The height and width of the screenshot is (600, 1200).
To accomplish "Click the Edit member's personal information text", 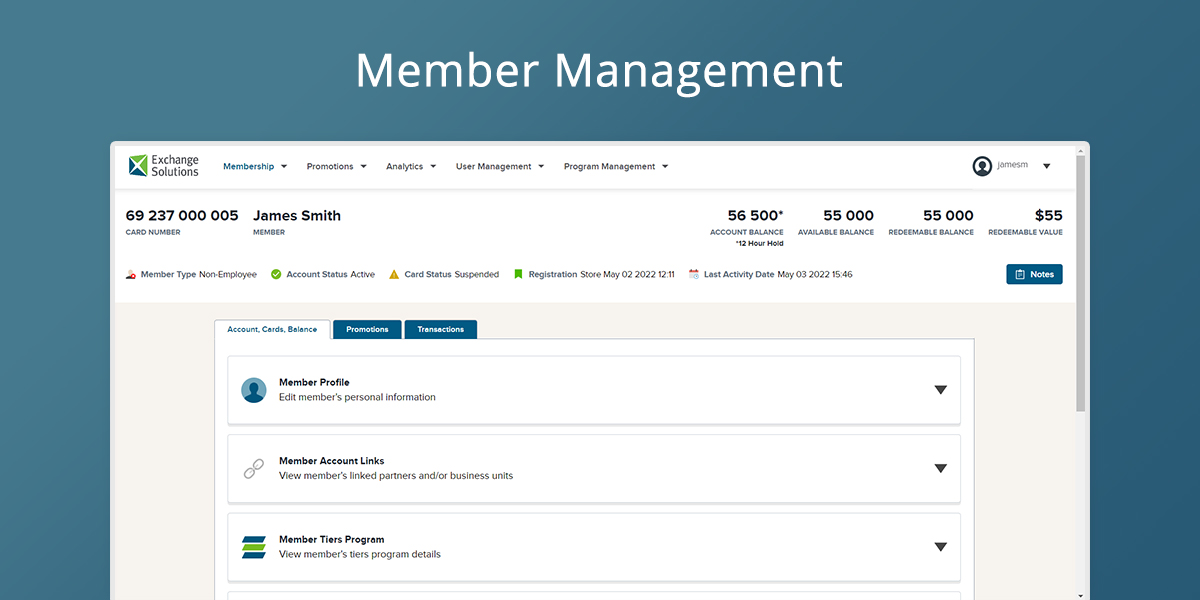I will tap(357, 397).
